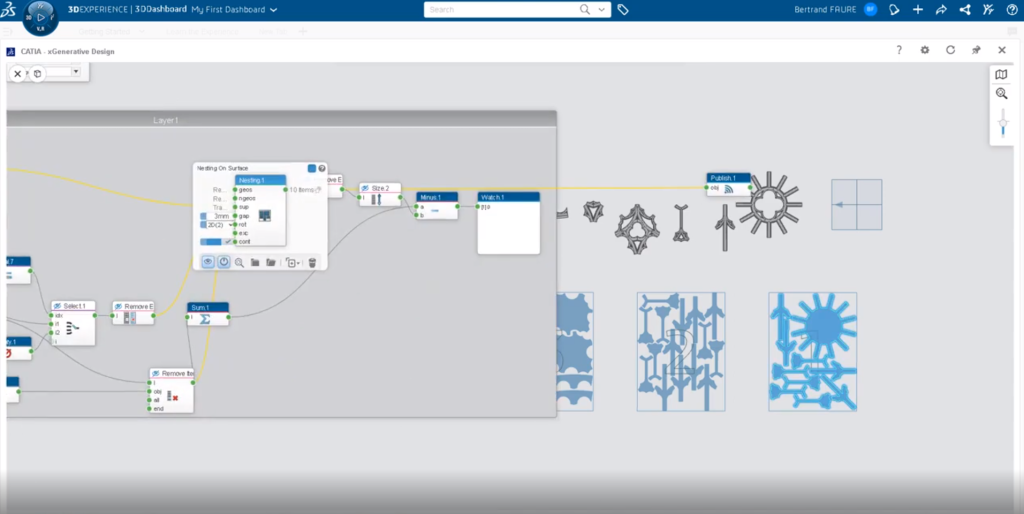The image size is (1024, 514).
Task: Open the graph minimap icon
Action: pyautogui.click(x=1001, y=74)
